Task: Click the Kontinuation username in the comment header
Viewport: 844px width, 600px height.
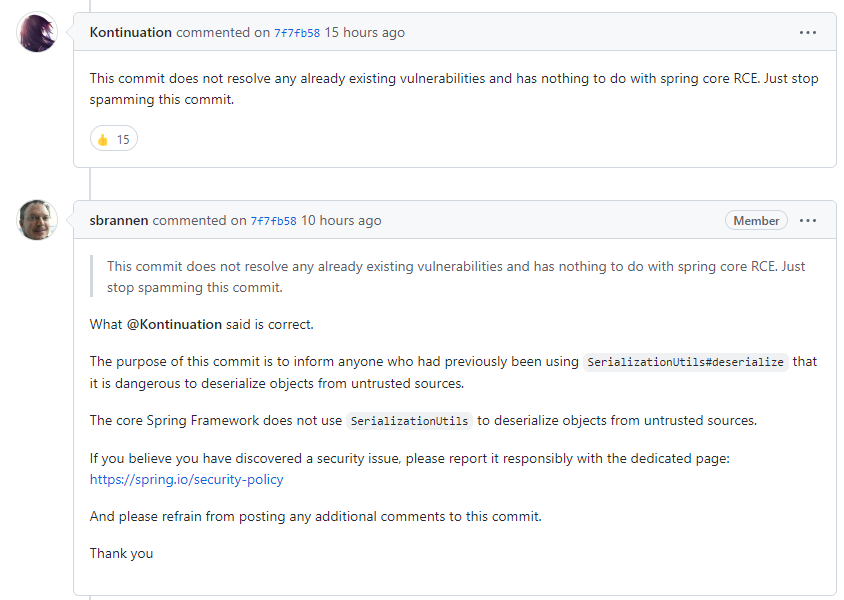Action: tap(130, 32)
